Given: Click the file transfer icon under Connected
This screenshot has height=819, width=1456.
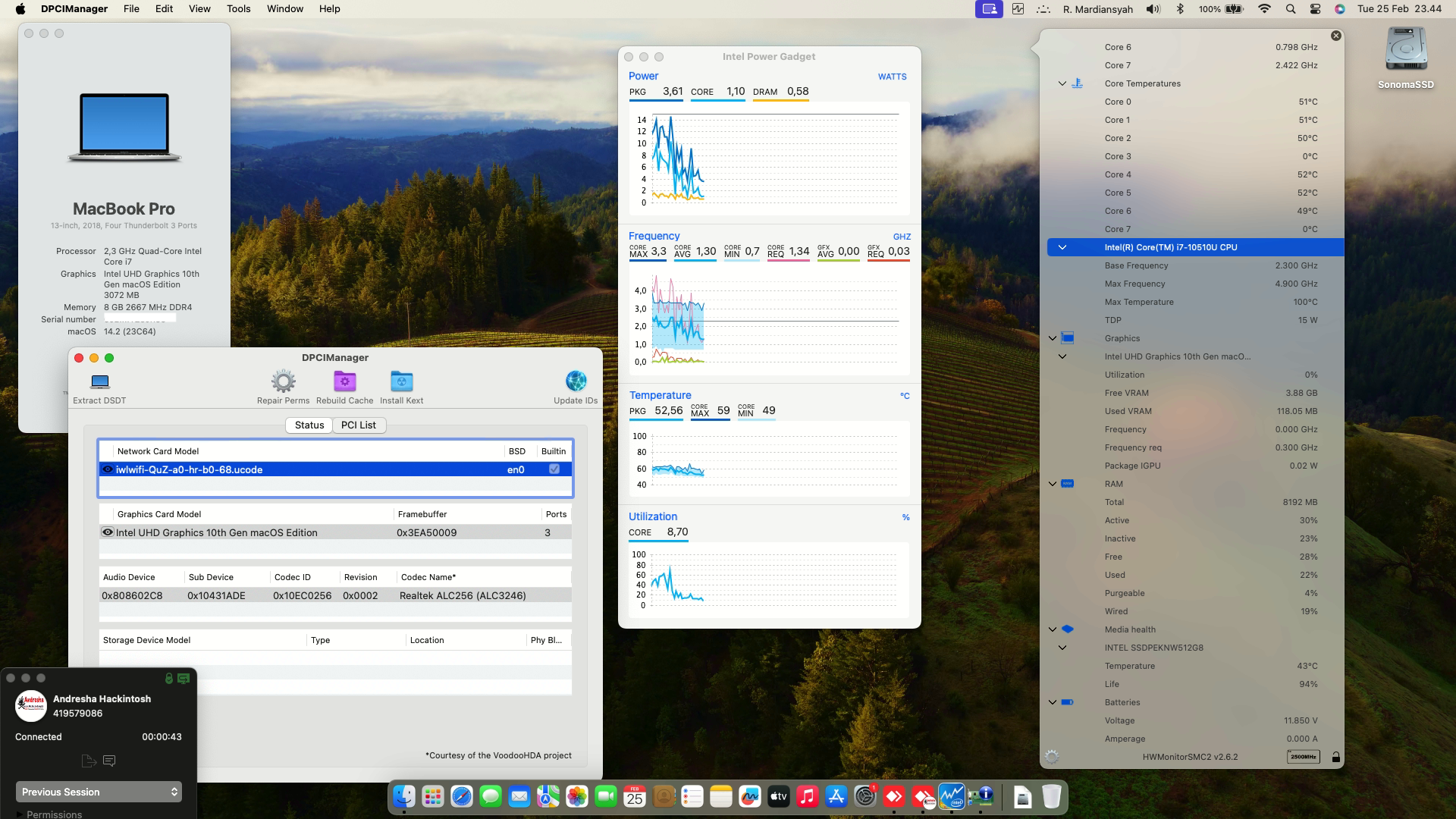Looking at the screenshot, I should click(88, 761).
